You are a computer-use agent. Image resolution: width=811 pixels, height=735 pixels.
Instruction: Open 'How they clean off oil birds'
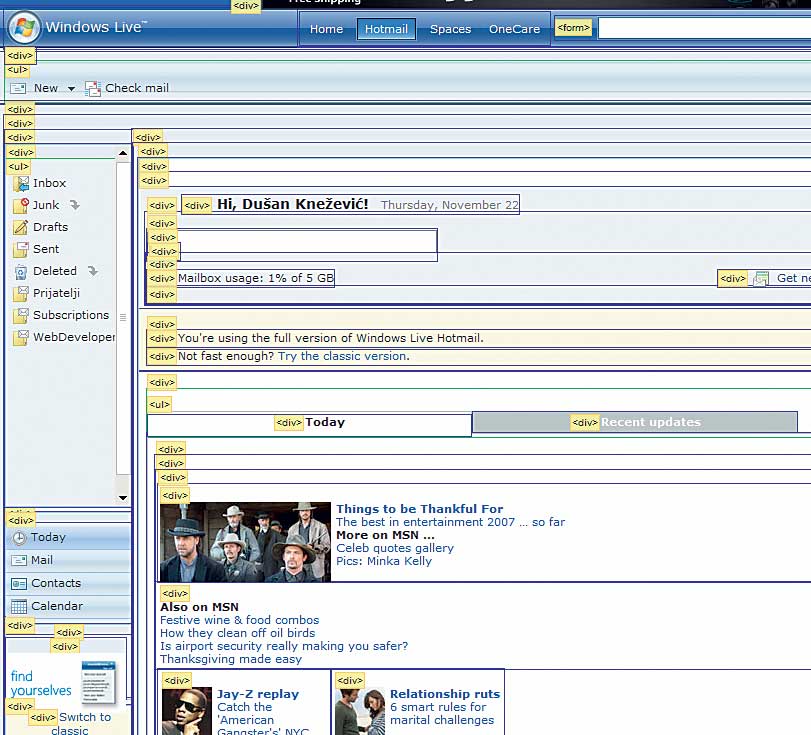237,633
